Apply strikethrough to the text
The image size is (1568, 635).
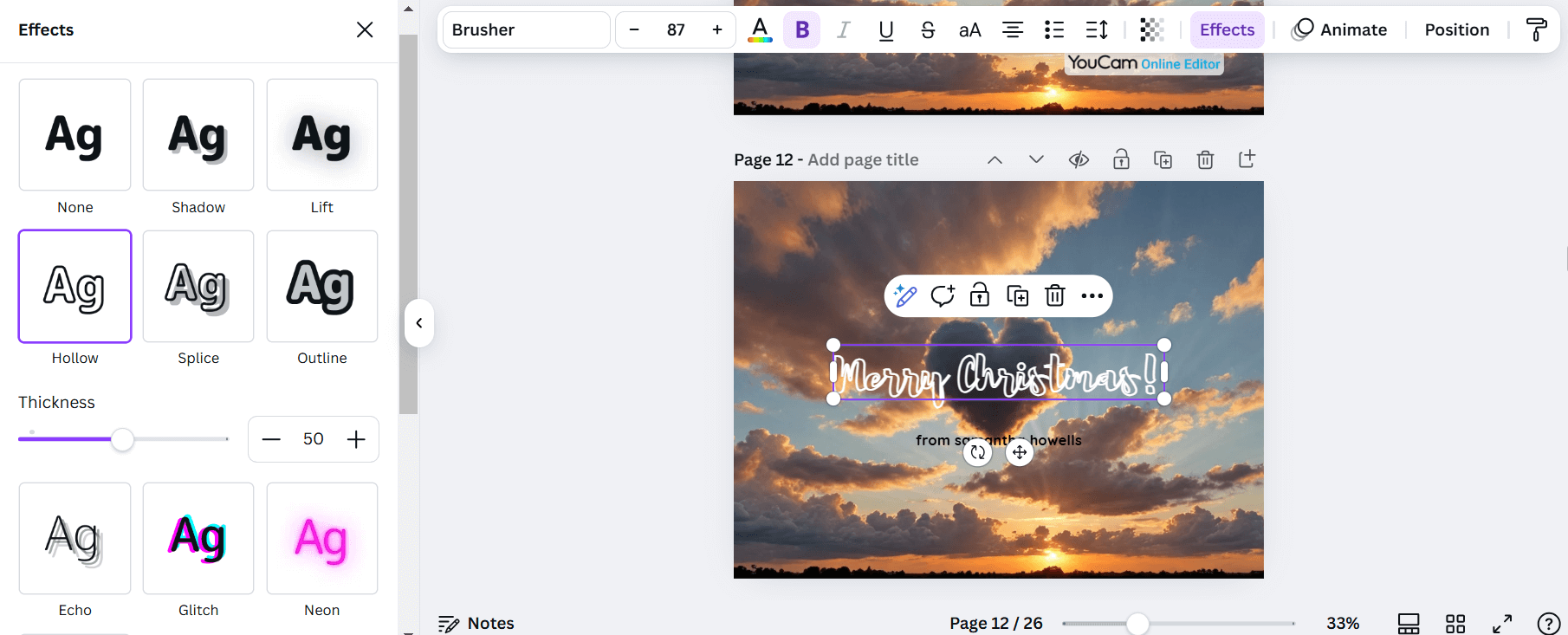(x=928, y=29)
